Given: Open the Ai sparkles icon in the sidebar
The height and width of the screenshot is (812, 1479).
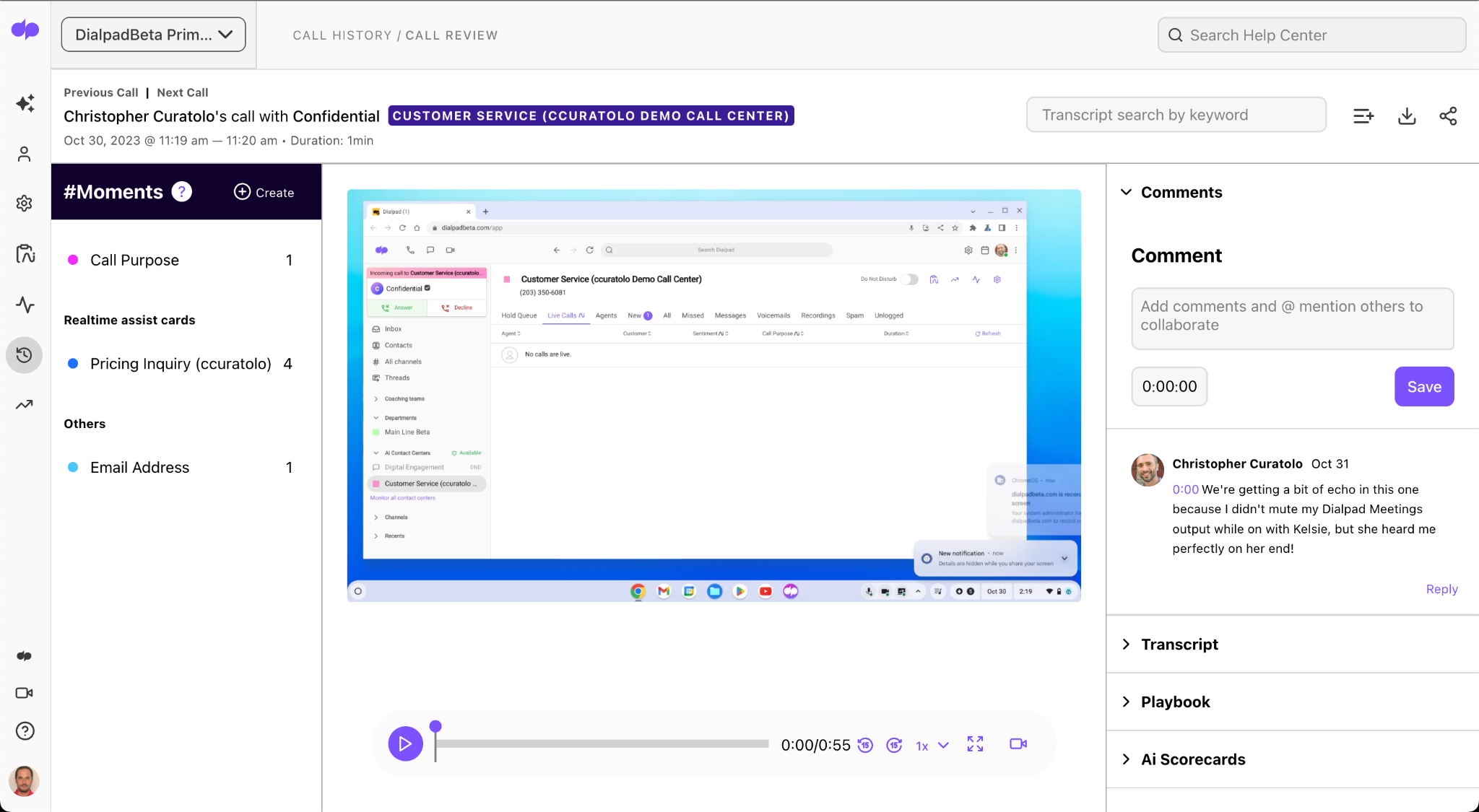Looking at the screenshot, I should click(x=25, y=103).
